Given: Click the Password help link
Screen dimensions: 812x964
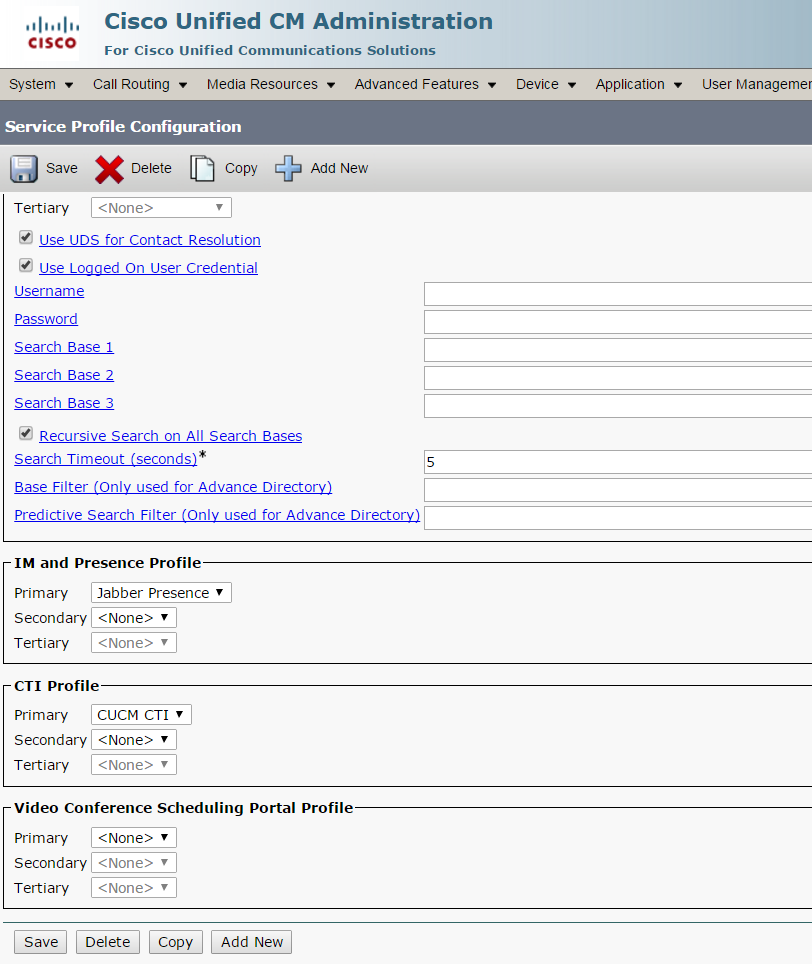Looking at the screenshot, I should (x=46, y=319).
